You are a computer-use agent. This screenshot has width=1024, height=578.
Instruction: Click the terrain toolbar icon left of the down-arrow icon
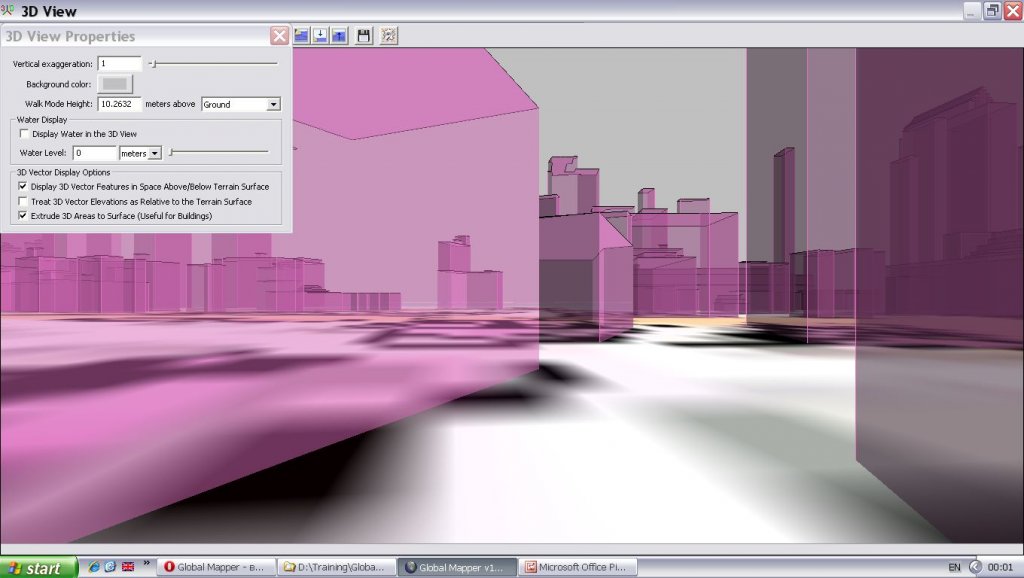click(301, 36)
